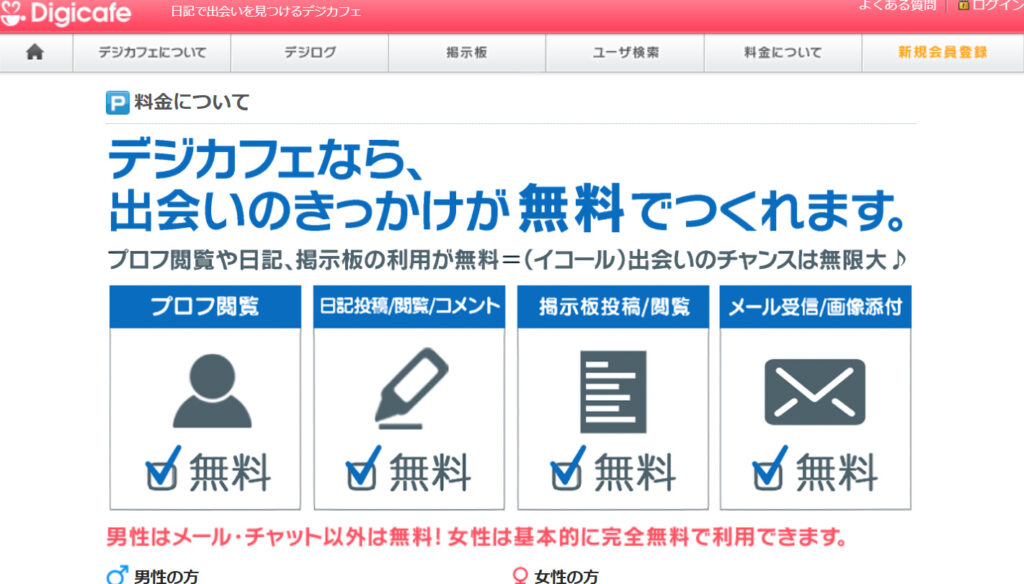
Task: Click the 新規会員登録 registration button
Action: pos(942,53)
